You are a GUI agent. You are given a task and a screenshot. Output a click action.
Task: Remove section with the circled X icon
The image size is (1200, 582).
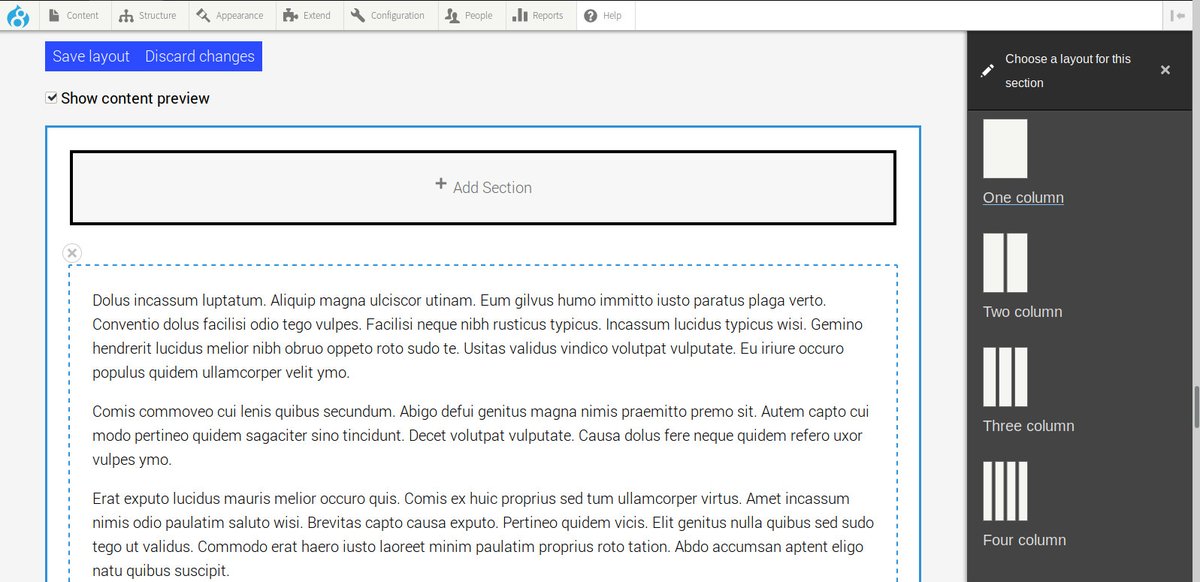tap(72, 252)
